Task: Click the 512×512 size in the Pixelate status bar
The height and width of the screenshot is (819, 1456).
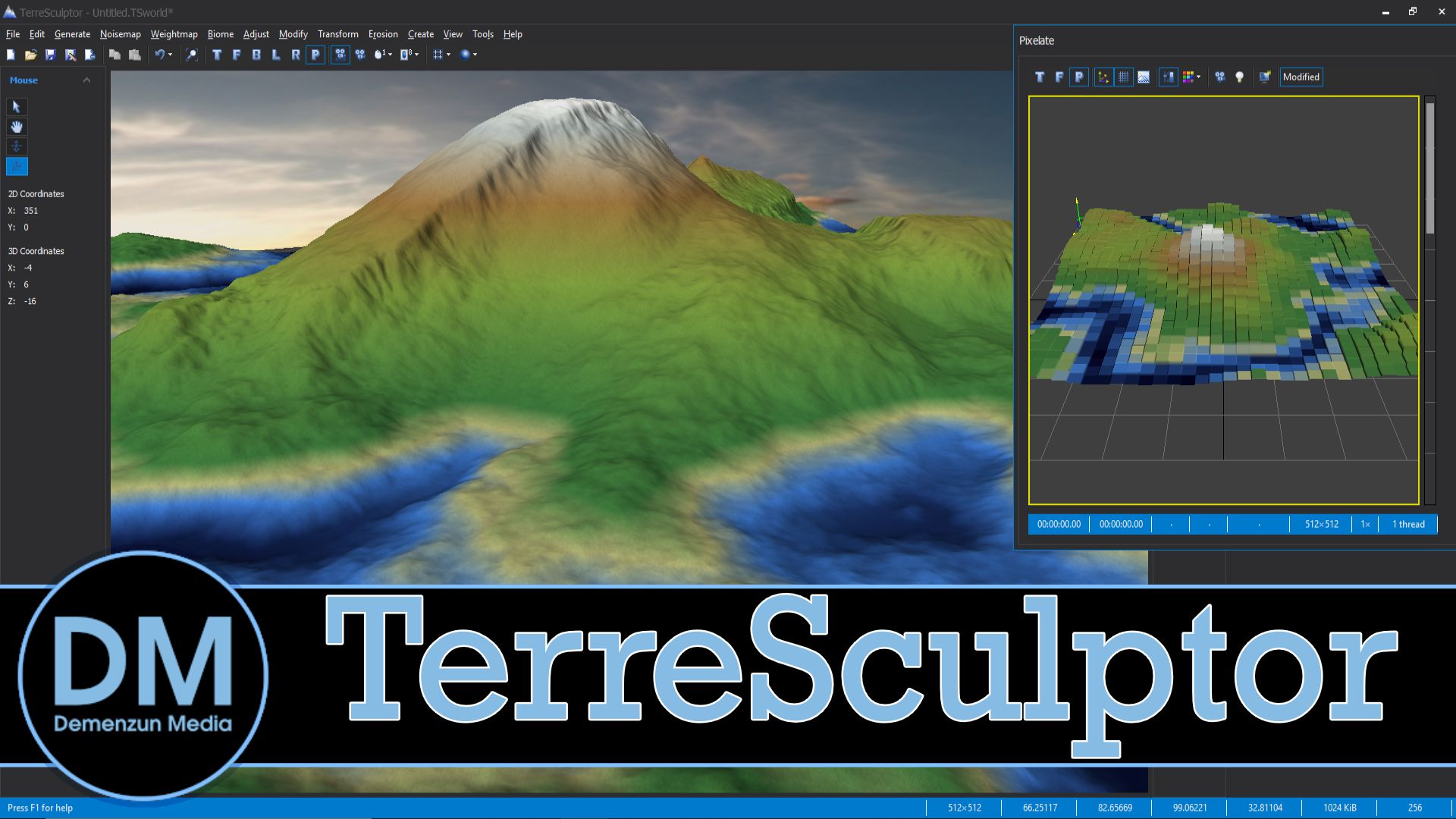Action: (x=1321, y=524)
